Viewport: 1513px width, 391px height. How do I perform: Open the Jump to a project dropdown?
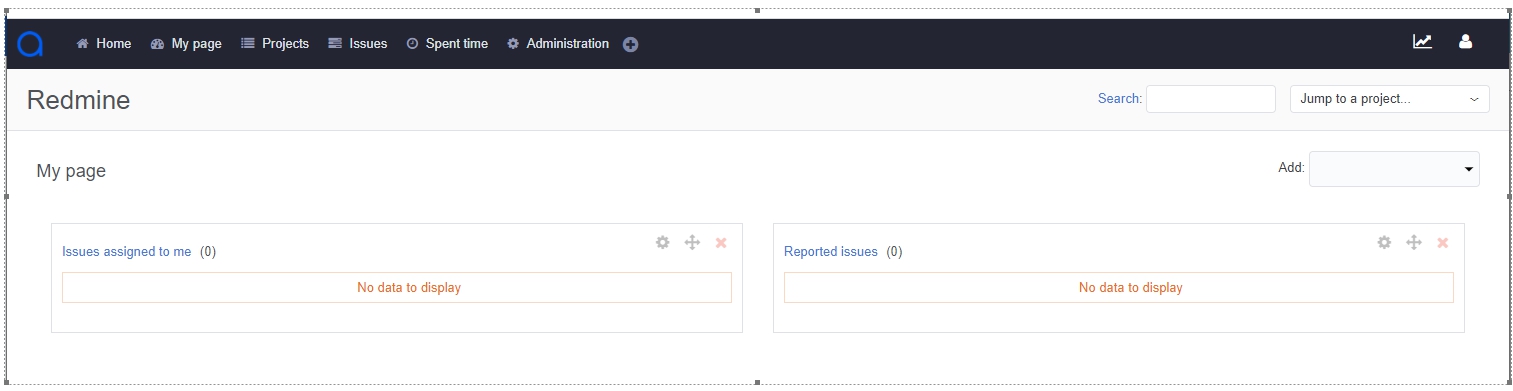(1389, 99)
